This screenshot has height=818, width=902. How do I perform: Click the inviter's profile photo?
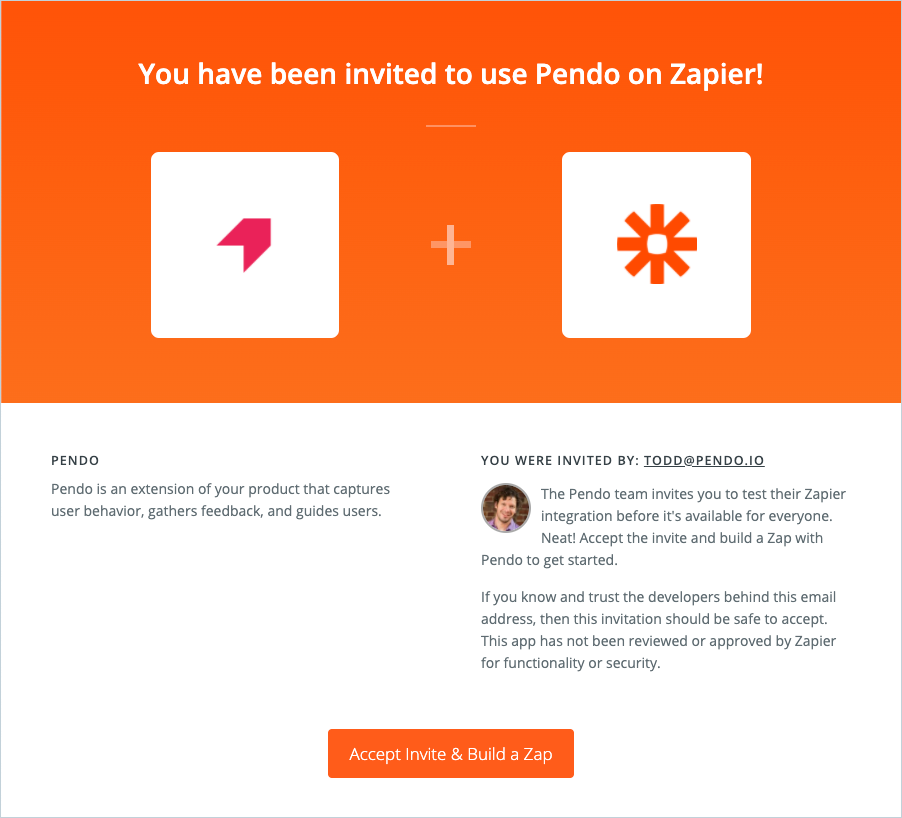[x=506, y=507]
